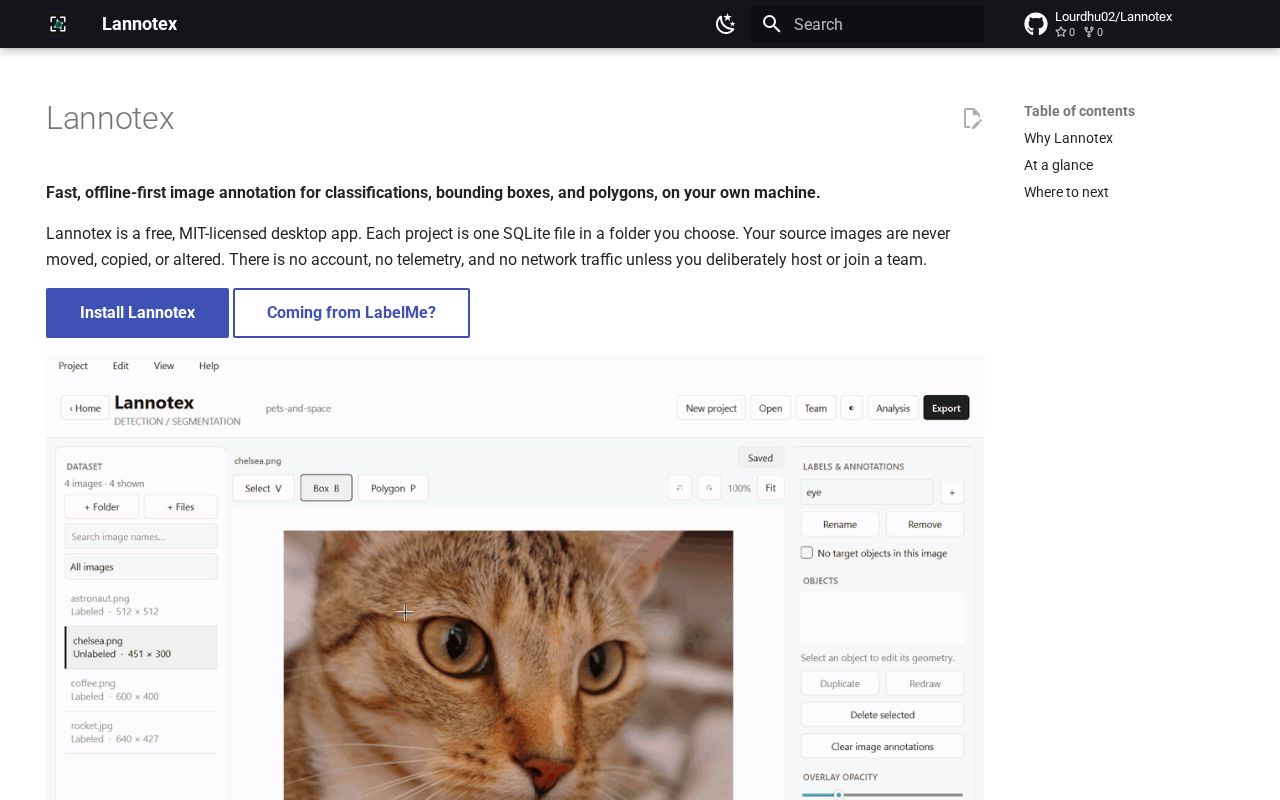
Task: Open Project menu in app screenshot
Action: point(73,366)
